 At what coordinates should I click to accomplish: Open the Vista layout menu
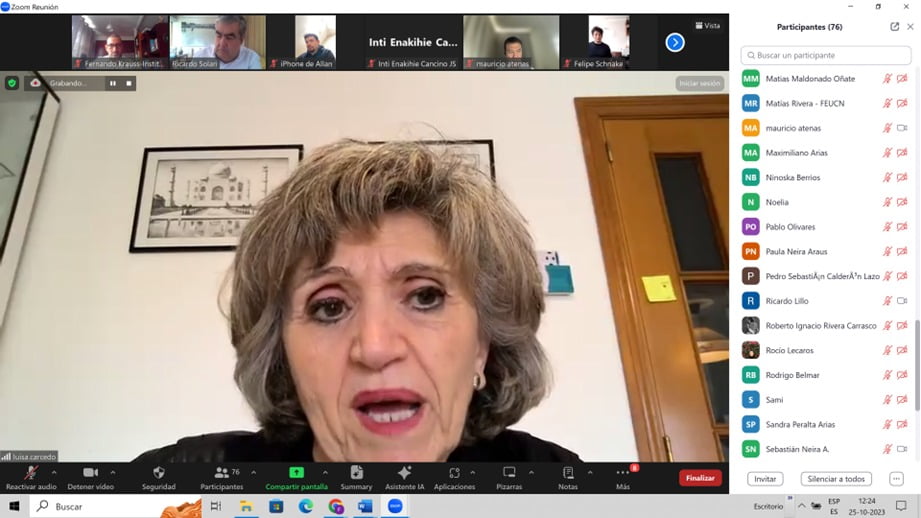click(708, 26)
